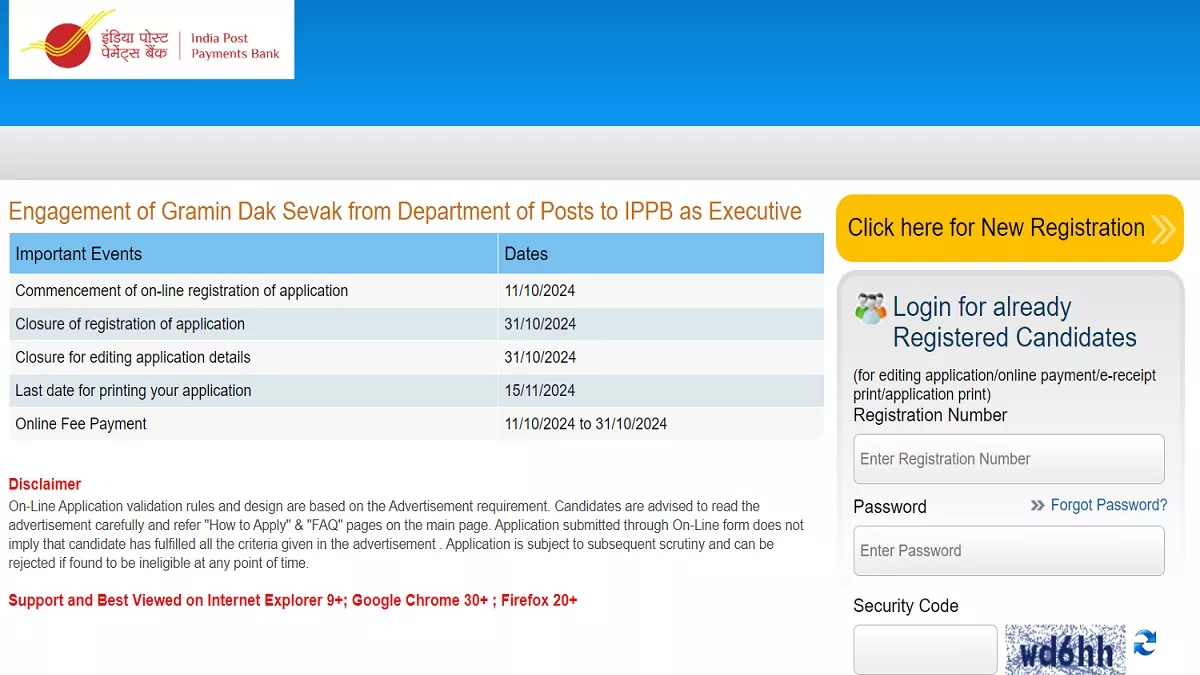This screenshot has height=675, width=1200.
Task: Click the Support and Best Viewed notice
Action: [x=293, y=600]
